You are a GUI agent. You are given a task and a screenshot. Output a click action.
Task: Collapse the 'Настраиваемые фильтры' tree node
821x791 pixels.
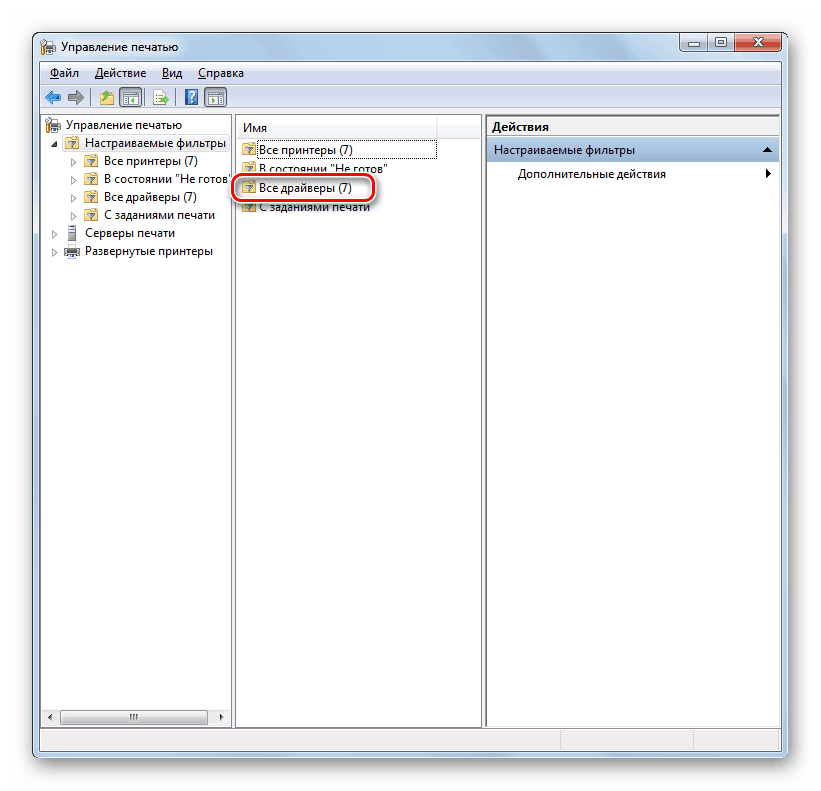tap(54, 144)
